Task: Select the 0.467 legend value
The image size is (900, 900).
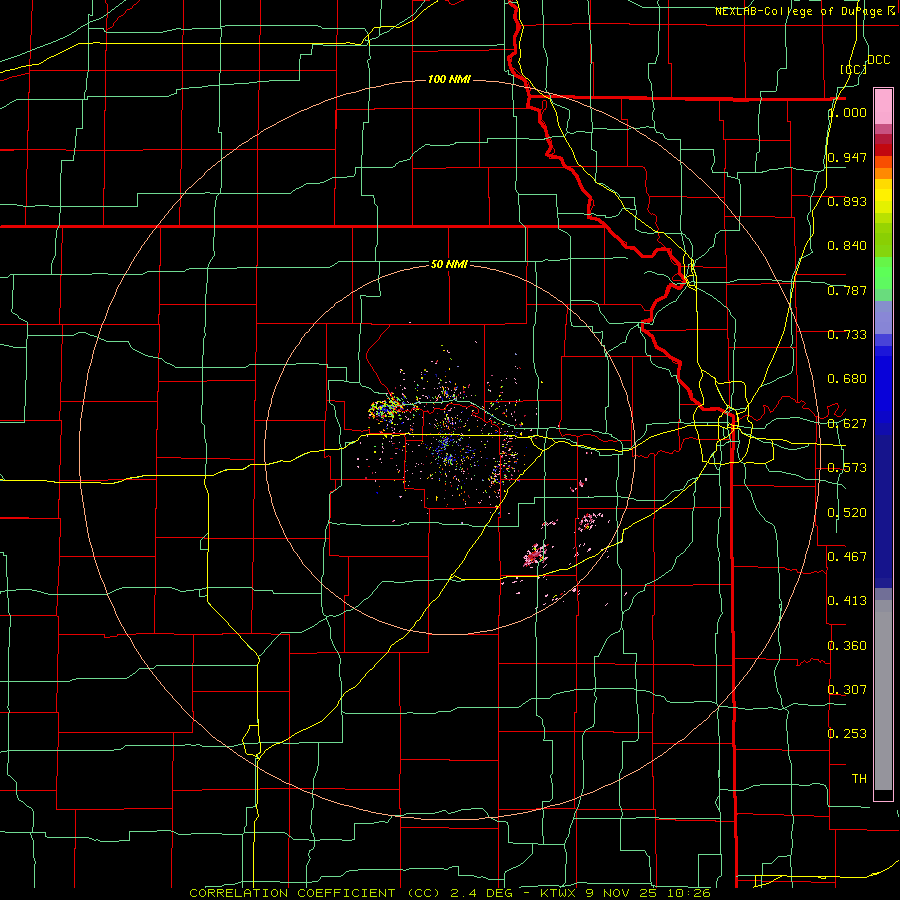Action: [x=847, y=556]
